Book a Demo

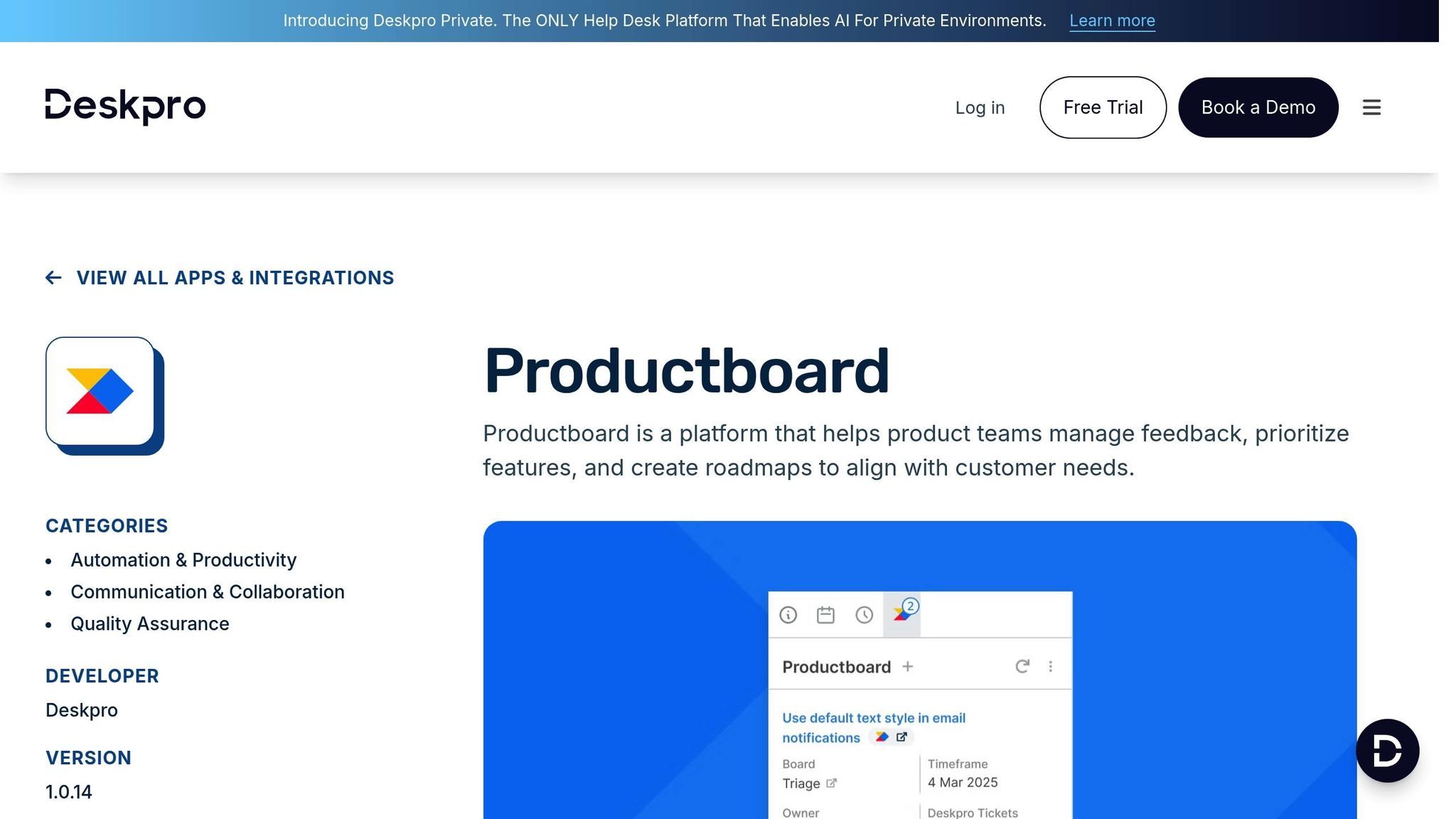coord(1258,107)
